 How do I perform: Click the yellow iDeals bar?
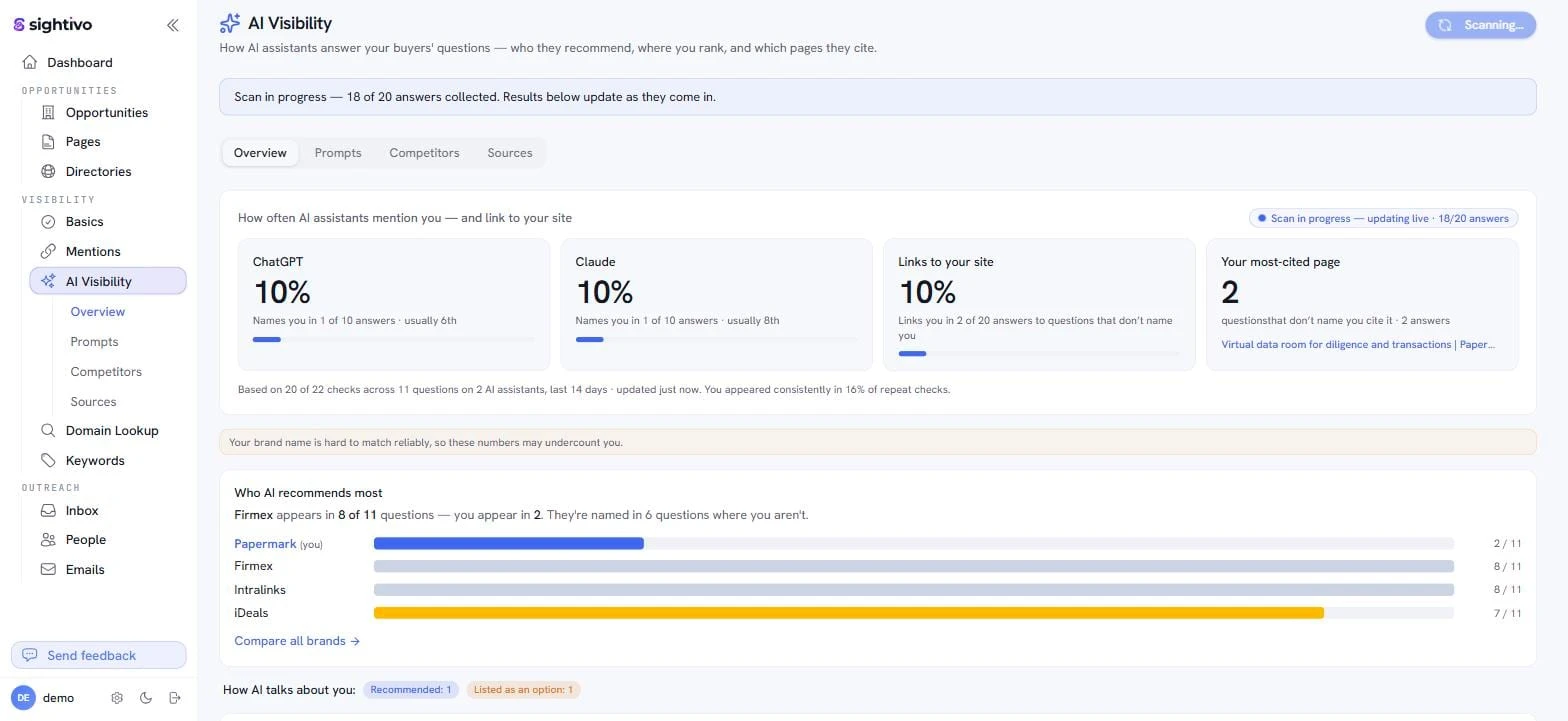849,613
